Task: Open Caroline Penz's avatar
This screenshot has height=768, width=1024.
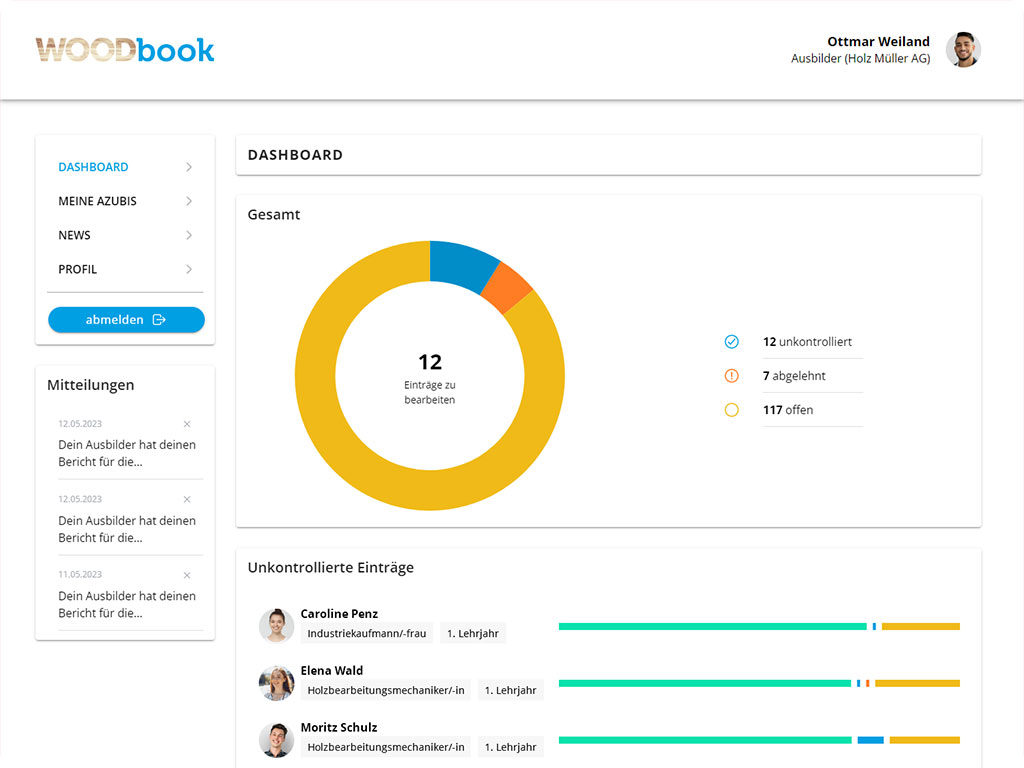Action: 276,625
